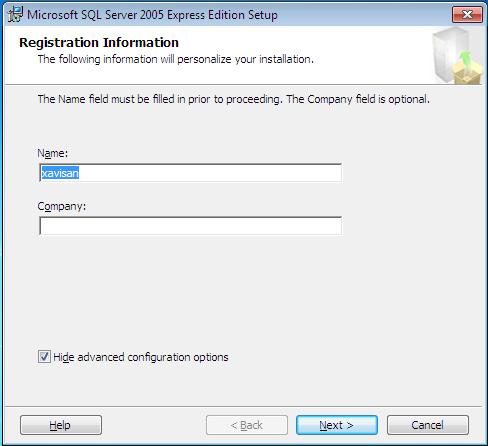This screenshot has height=446, width=488.
Task: Click the setup installer icon in title bar
Action: (x=15, y=14)
